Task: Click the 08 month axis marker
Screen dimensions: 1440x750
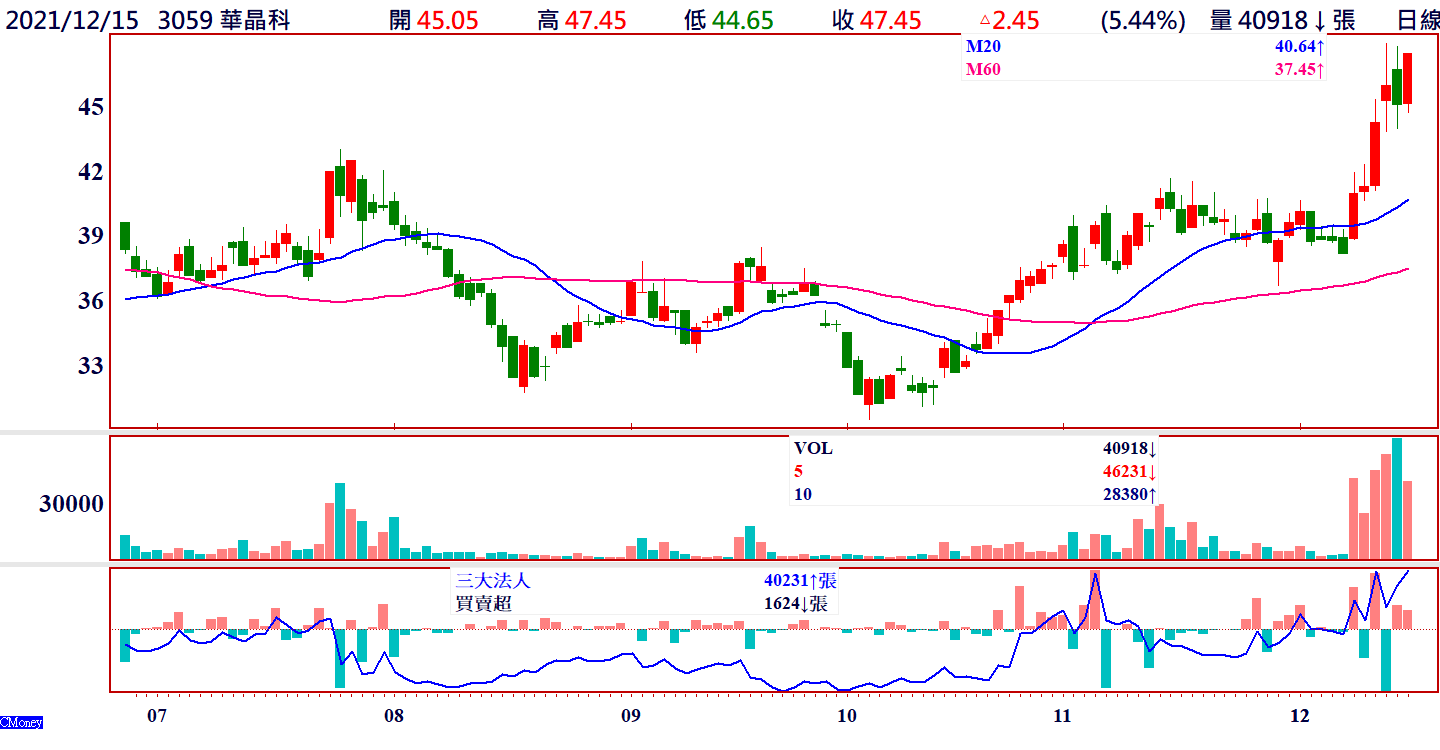Action: [x=393, y=716]
